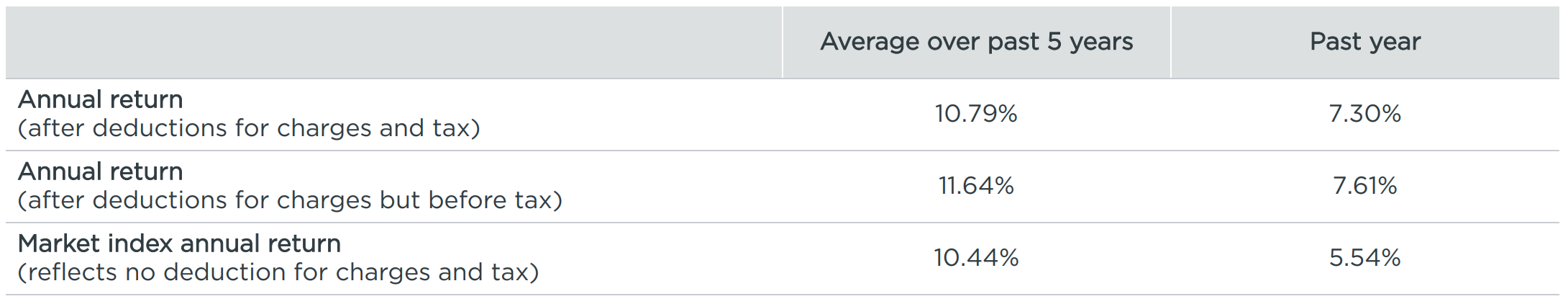The image size is (1568, 304).
Task: Click "Annual return" title in first row
Action: coord(101,99)
